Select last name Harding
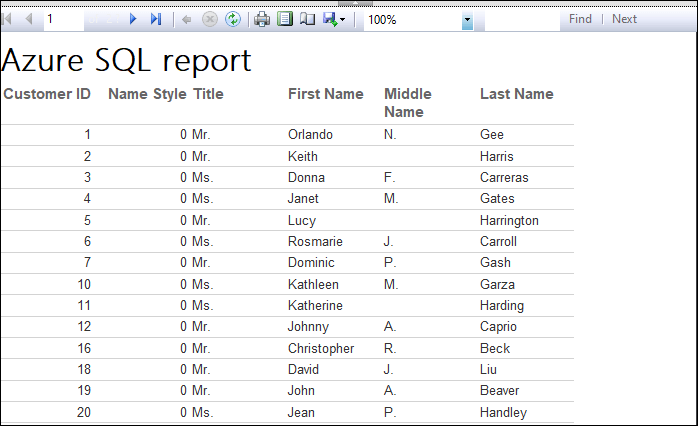698x426 pixels. [502, 305]
